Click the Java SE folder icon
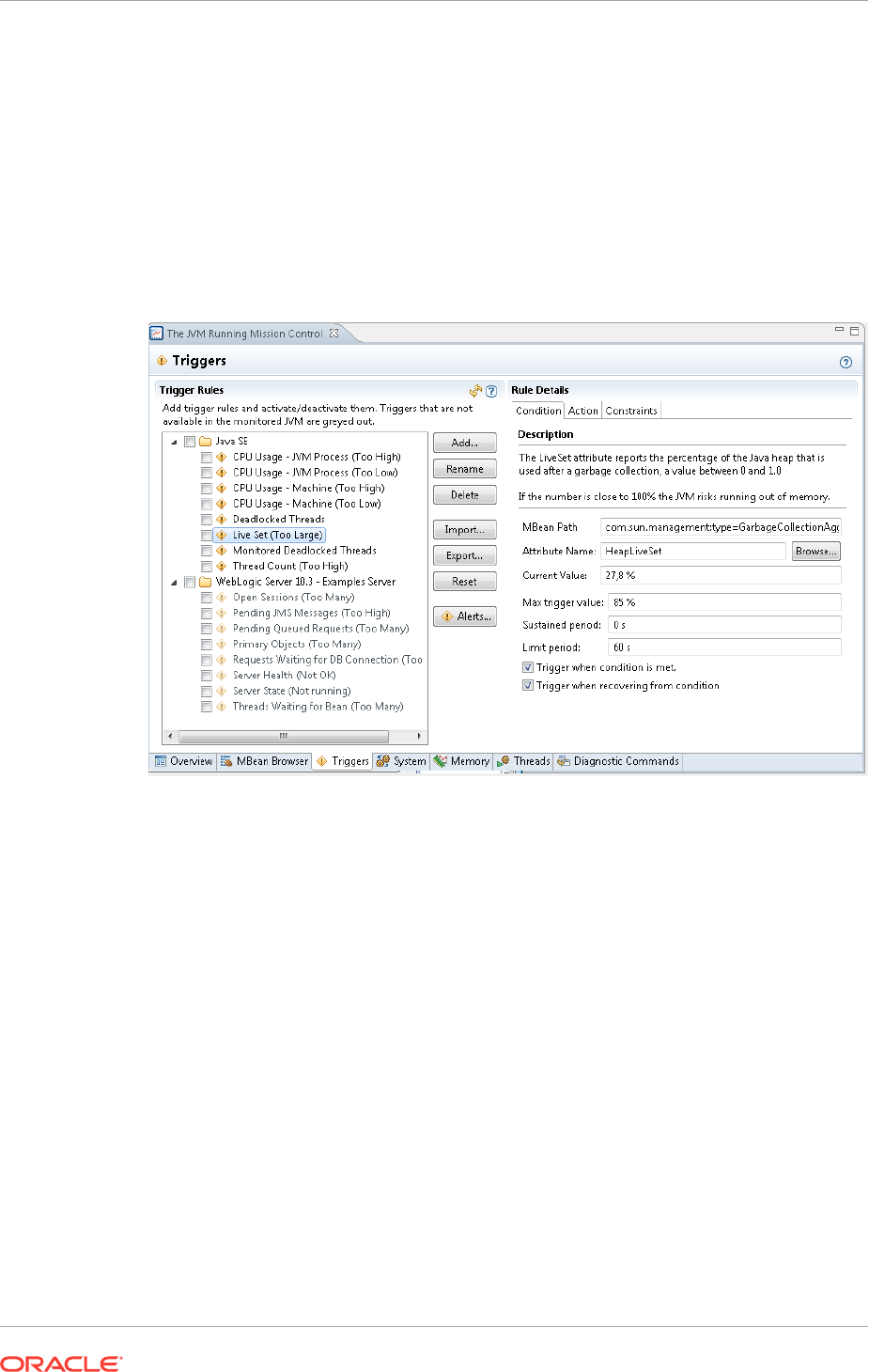Viewport: 869px width, 1372px height. [x=206, y=441]
